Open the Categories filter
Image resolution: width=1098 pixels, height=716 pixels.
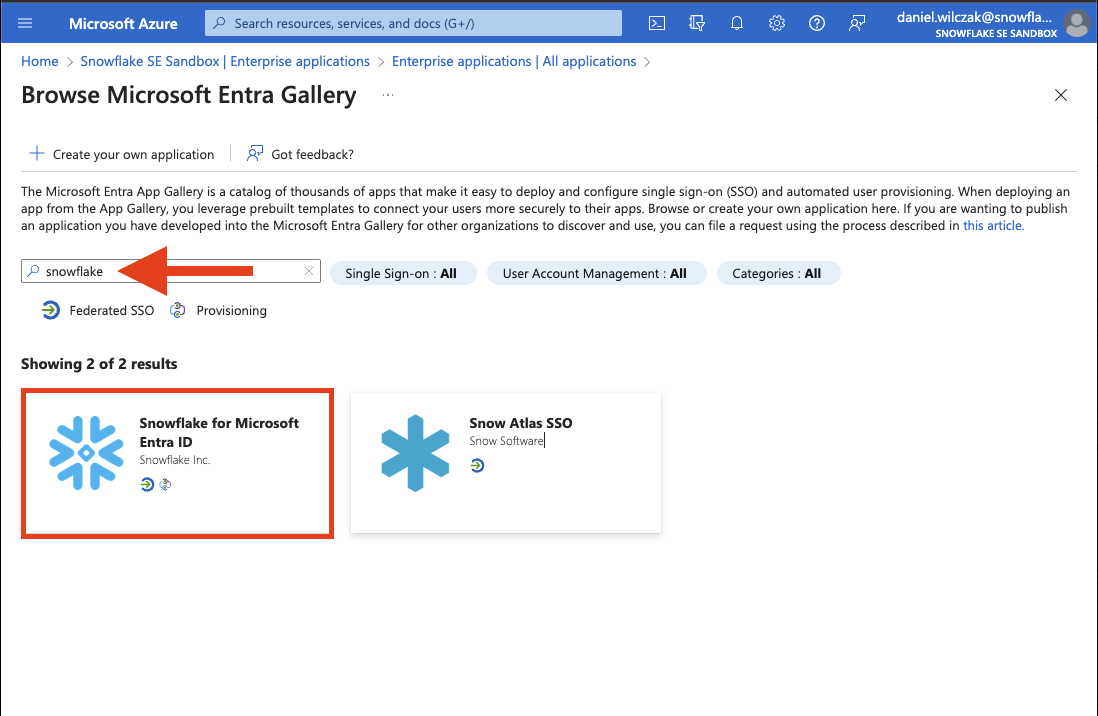click(777, 273)
